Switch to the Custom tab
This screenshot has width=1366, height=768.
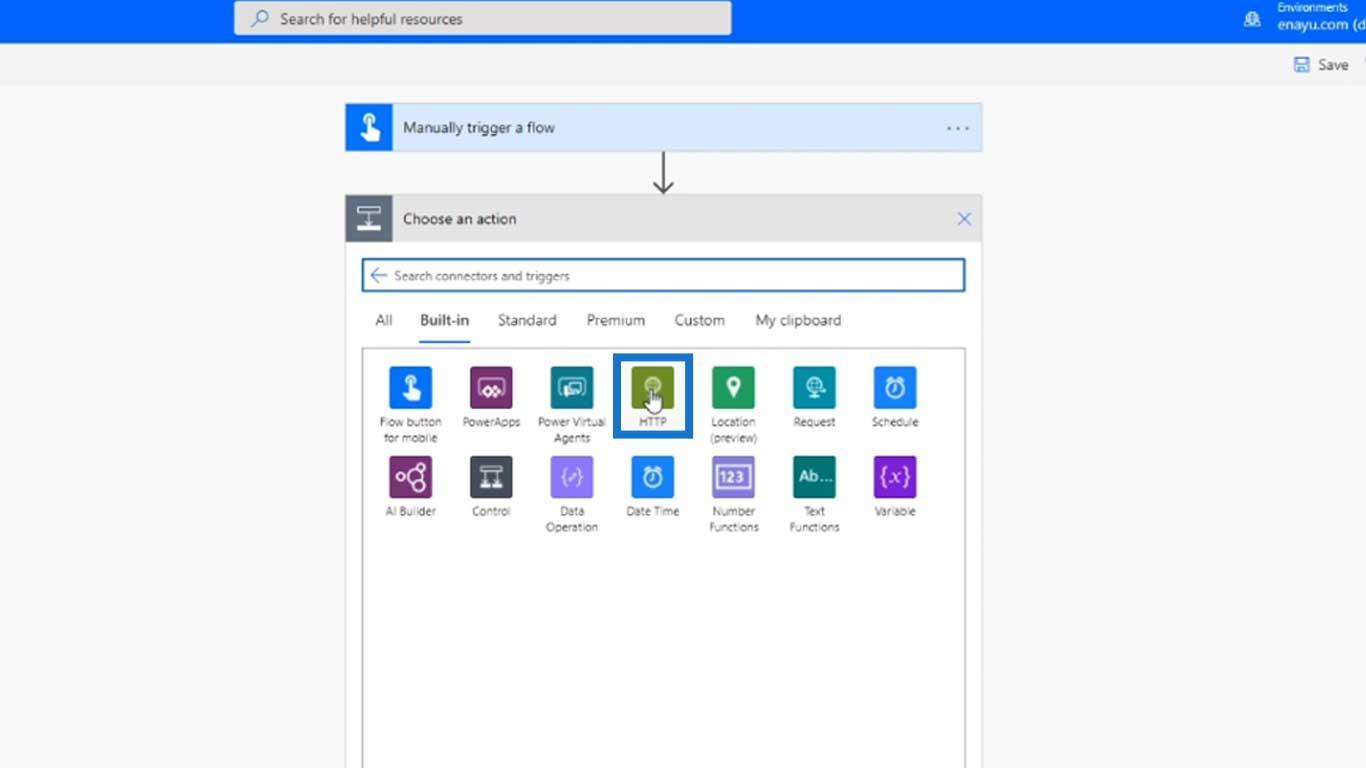coord(699,320)
